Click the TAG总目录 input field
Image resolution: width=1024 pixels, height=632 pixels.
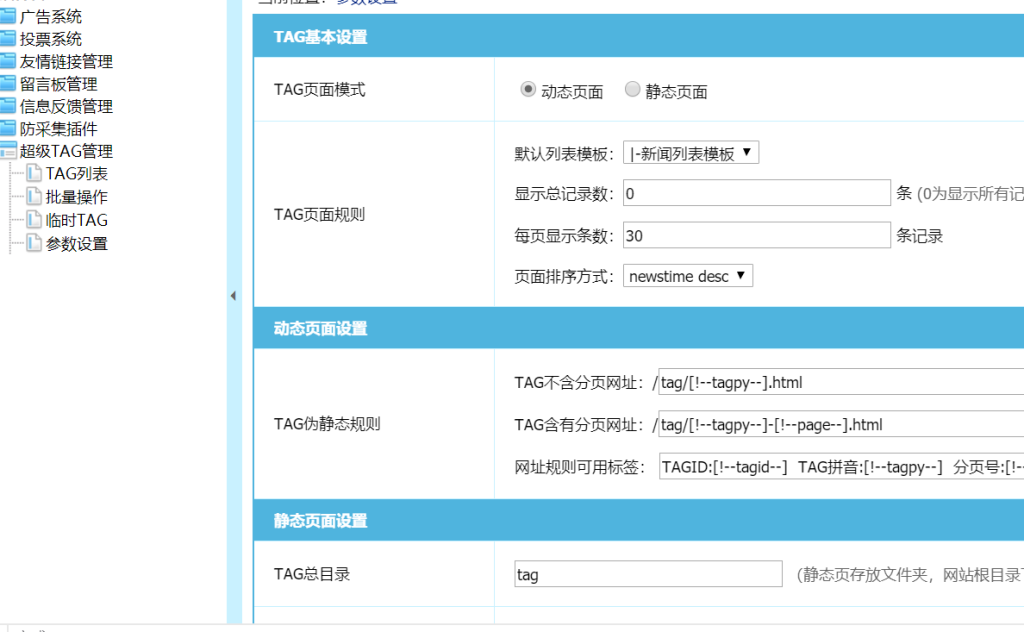tap(647, 574)
